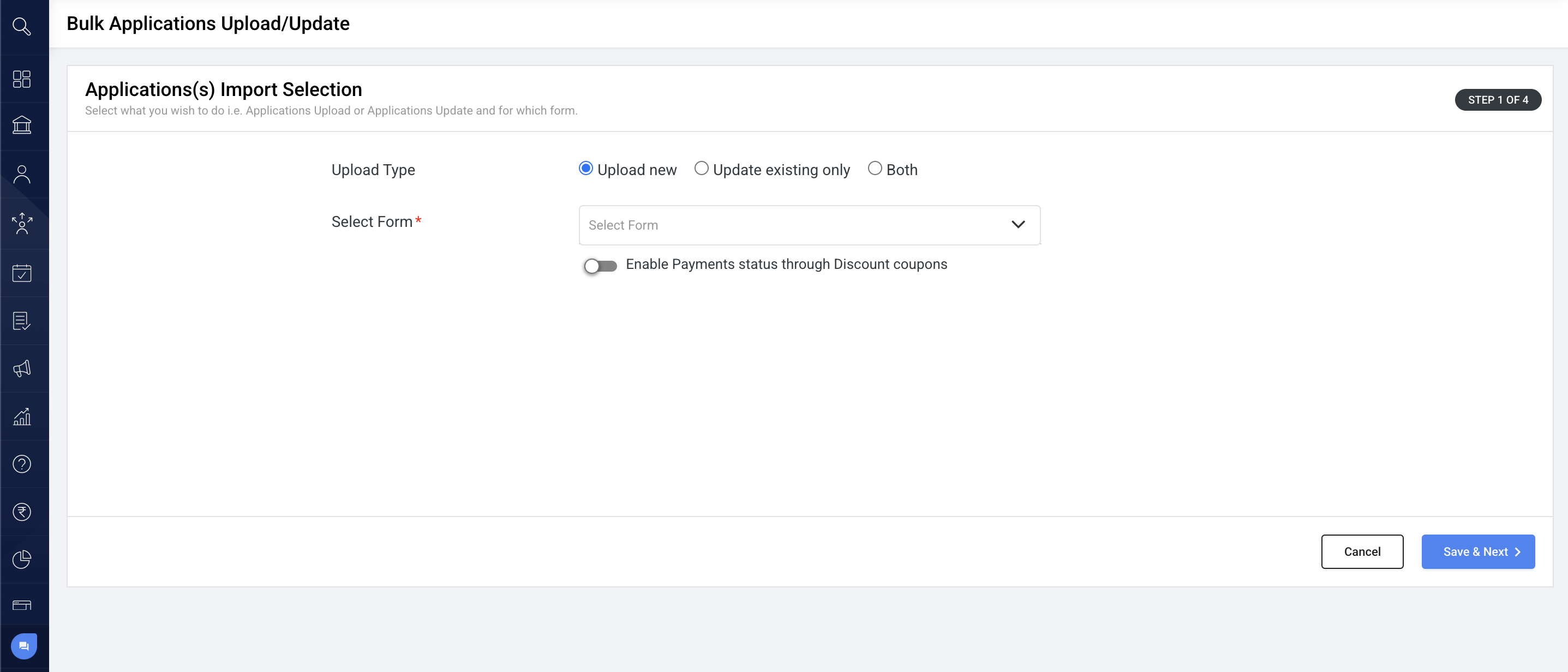Select the Upload new radio option
This screenshot has width=1568, height=672.
pyautogui.click(x=585, y=169)
